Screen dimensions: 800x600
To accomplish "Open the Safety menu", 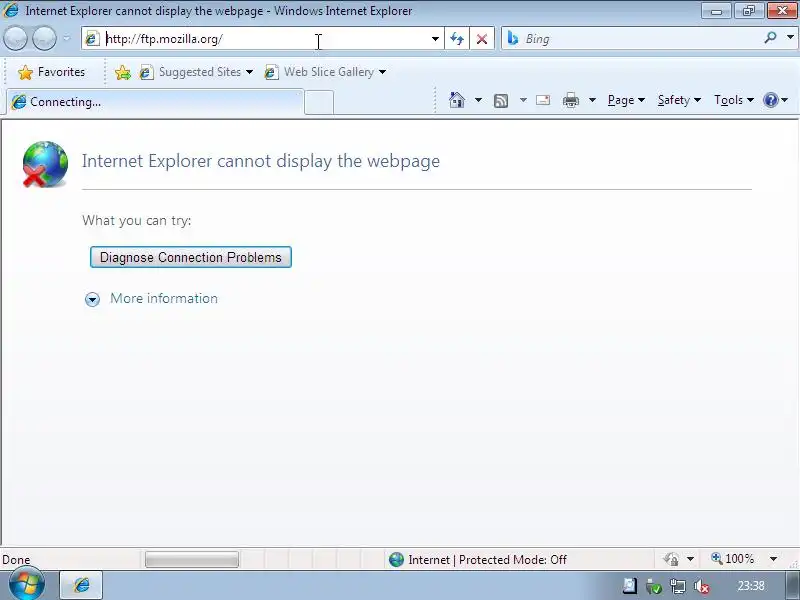I will [x=679, y=100].
